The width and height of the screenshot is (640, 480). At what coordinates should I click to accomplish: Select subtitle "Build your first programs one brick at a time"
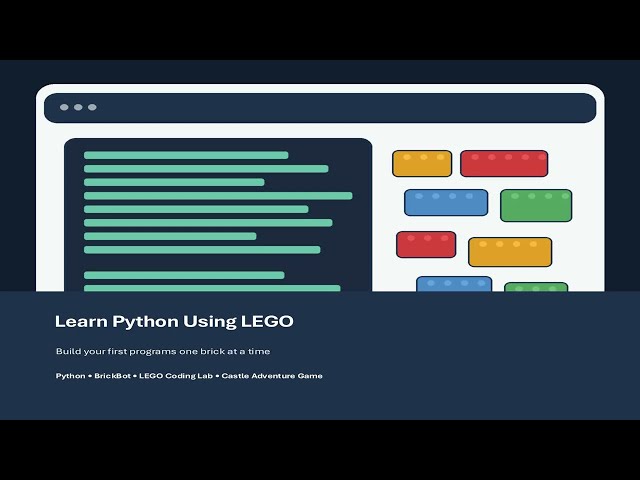tap(163, 351)
